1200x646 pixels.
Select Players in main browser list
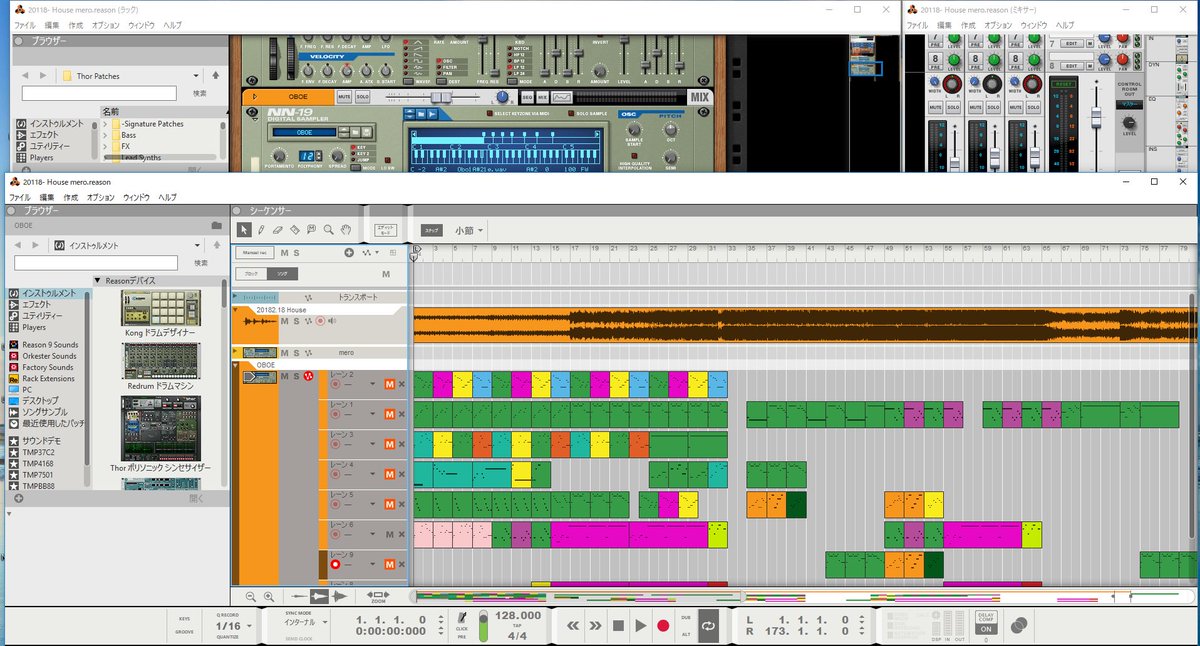(x=34, y=327)
